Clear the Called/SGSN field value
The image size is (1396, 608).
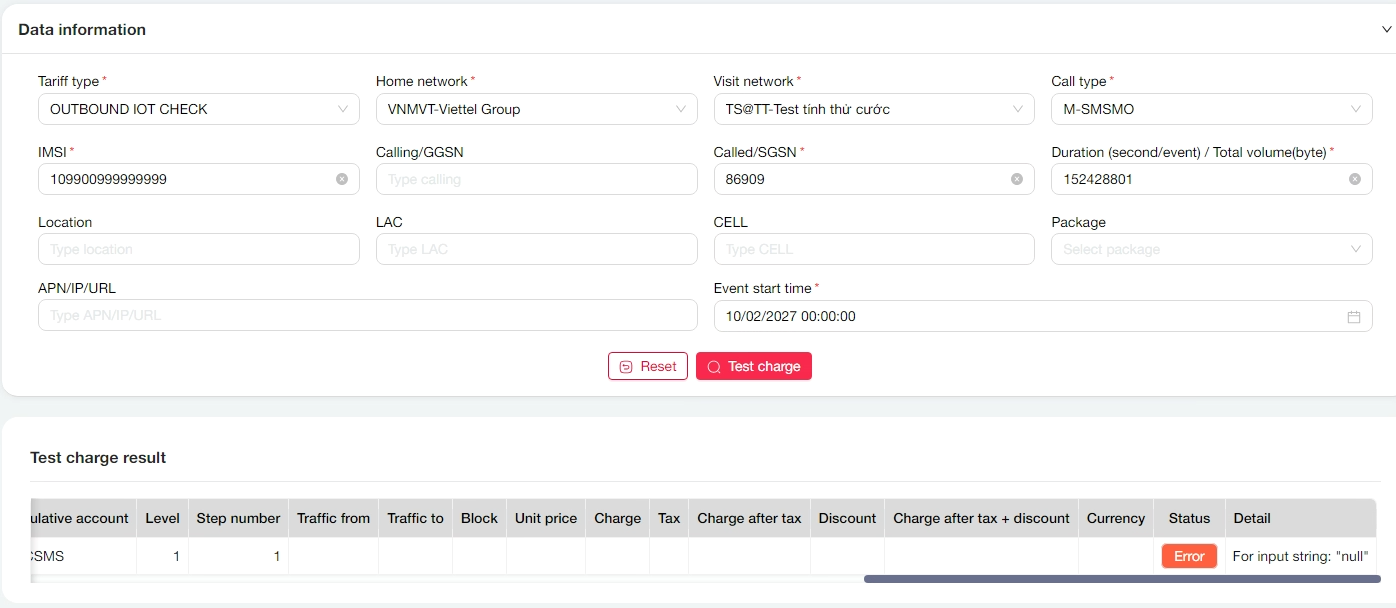[1017, 179]
